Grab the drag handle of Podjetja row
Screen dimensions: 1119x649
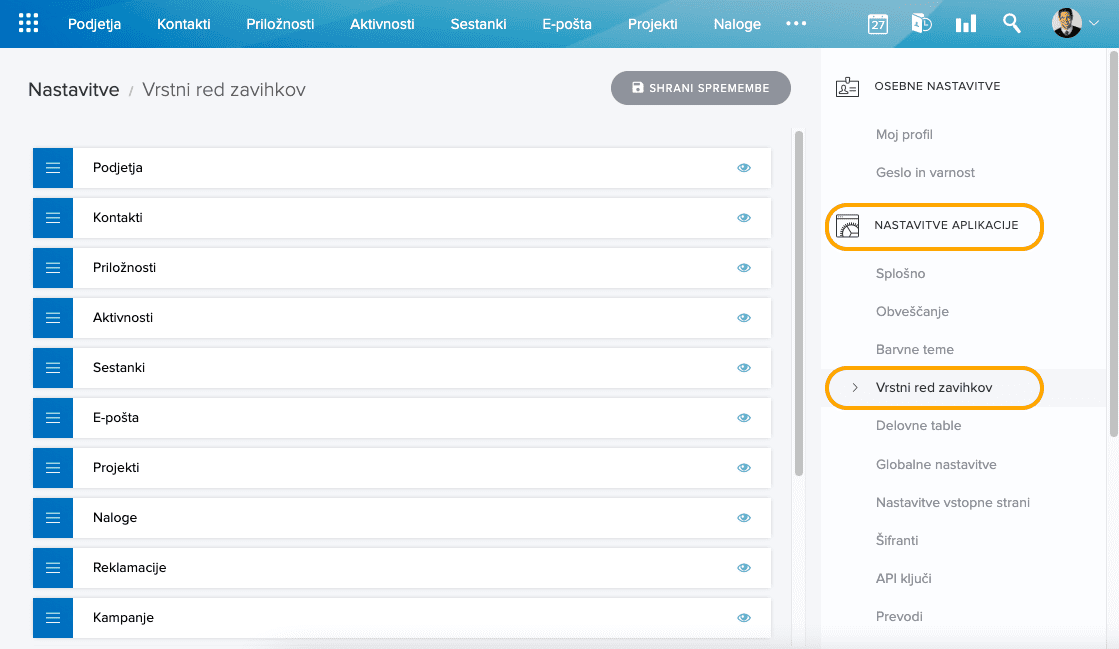click(52, 167)
